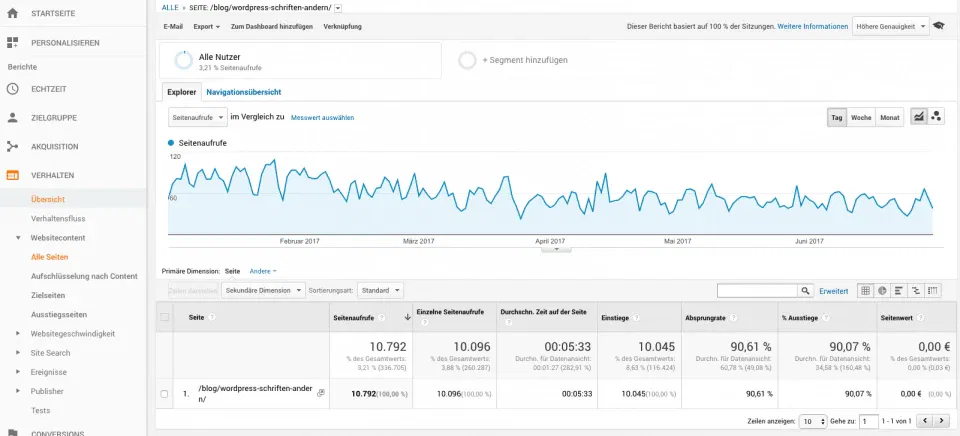Open the Weitere Informationen link
Image resolution: width=960 pixels, height=436 pixels.
coord(813,26)
